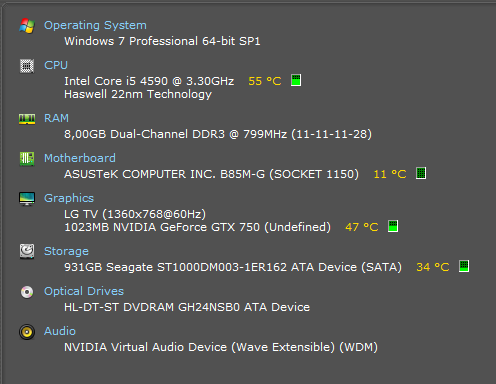Open the Optical Drives section link
This screenshot has width=496, height=384.
(x=84, y=291)
